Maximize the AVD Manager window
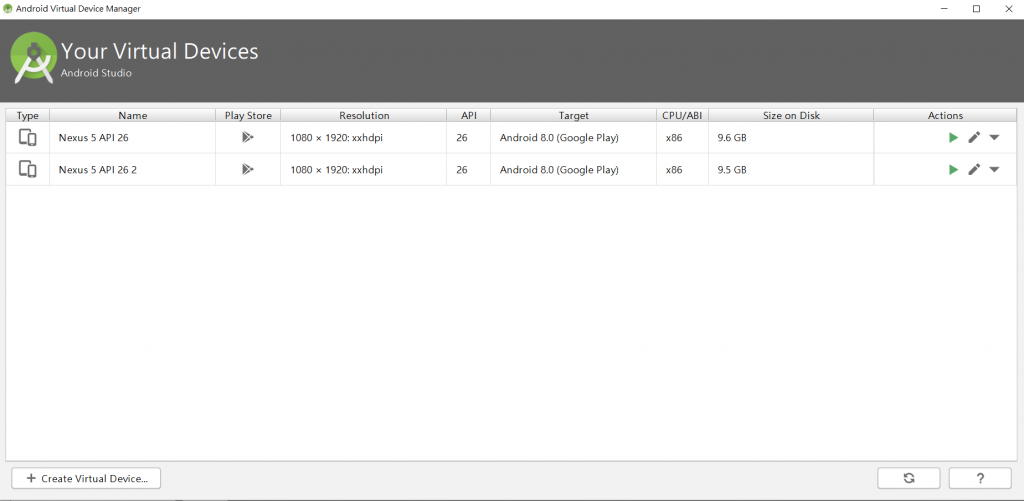The image size is (1024, 501). 976,8
